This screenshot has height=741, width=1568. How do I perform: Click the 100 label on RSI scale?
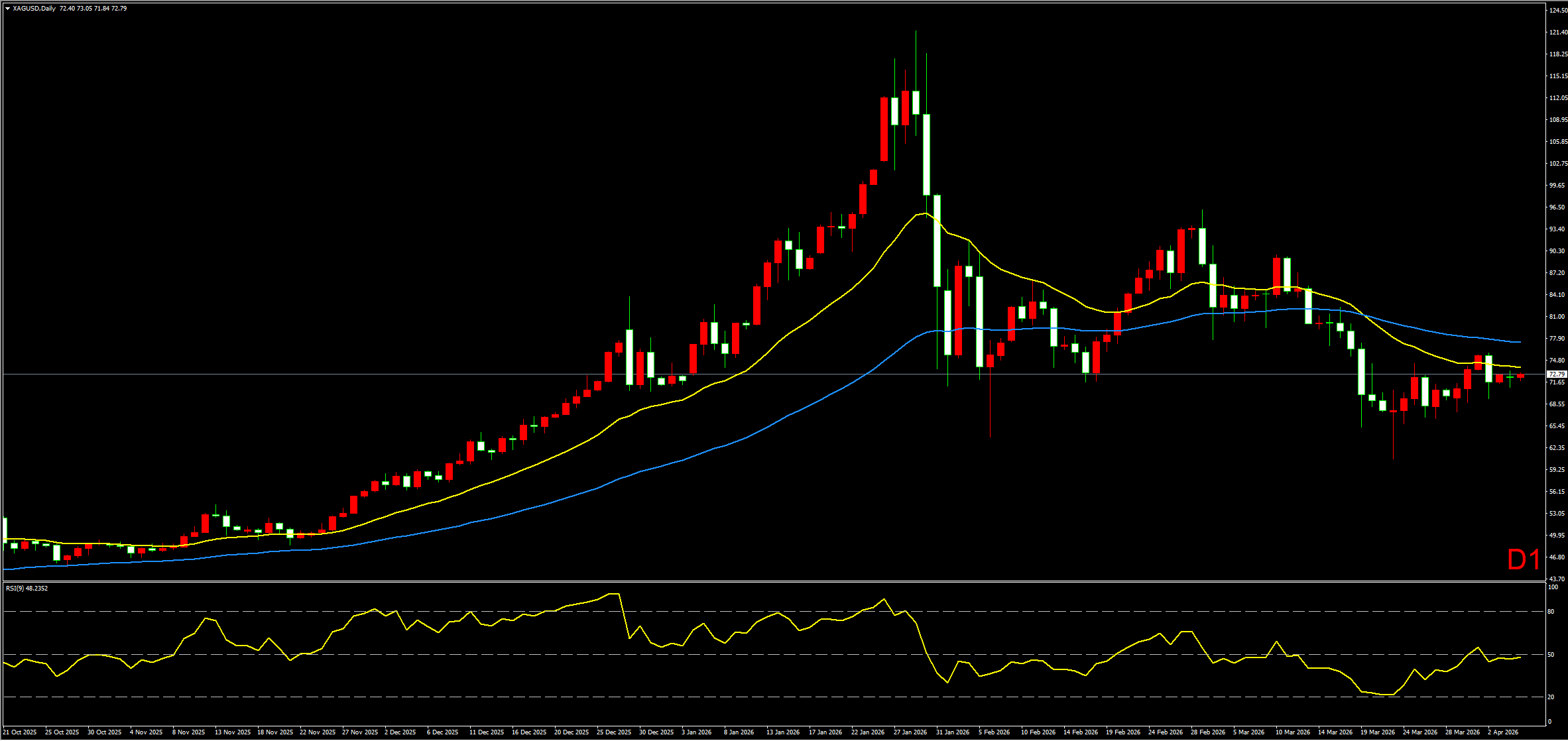click(x=1552, y=587)
